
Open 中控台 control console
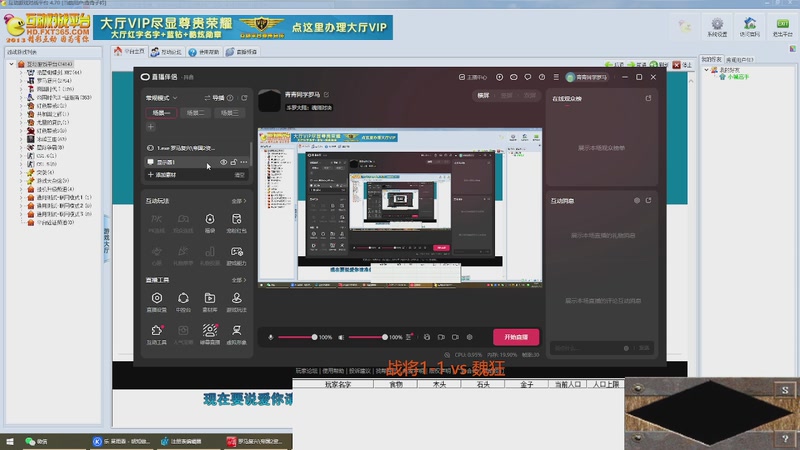[183, 302]
